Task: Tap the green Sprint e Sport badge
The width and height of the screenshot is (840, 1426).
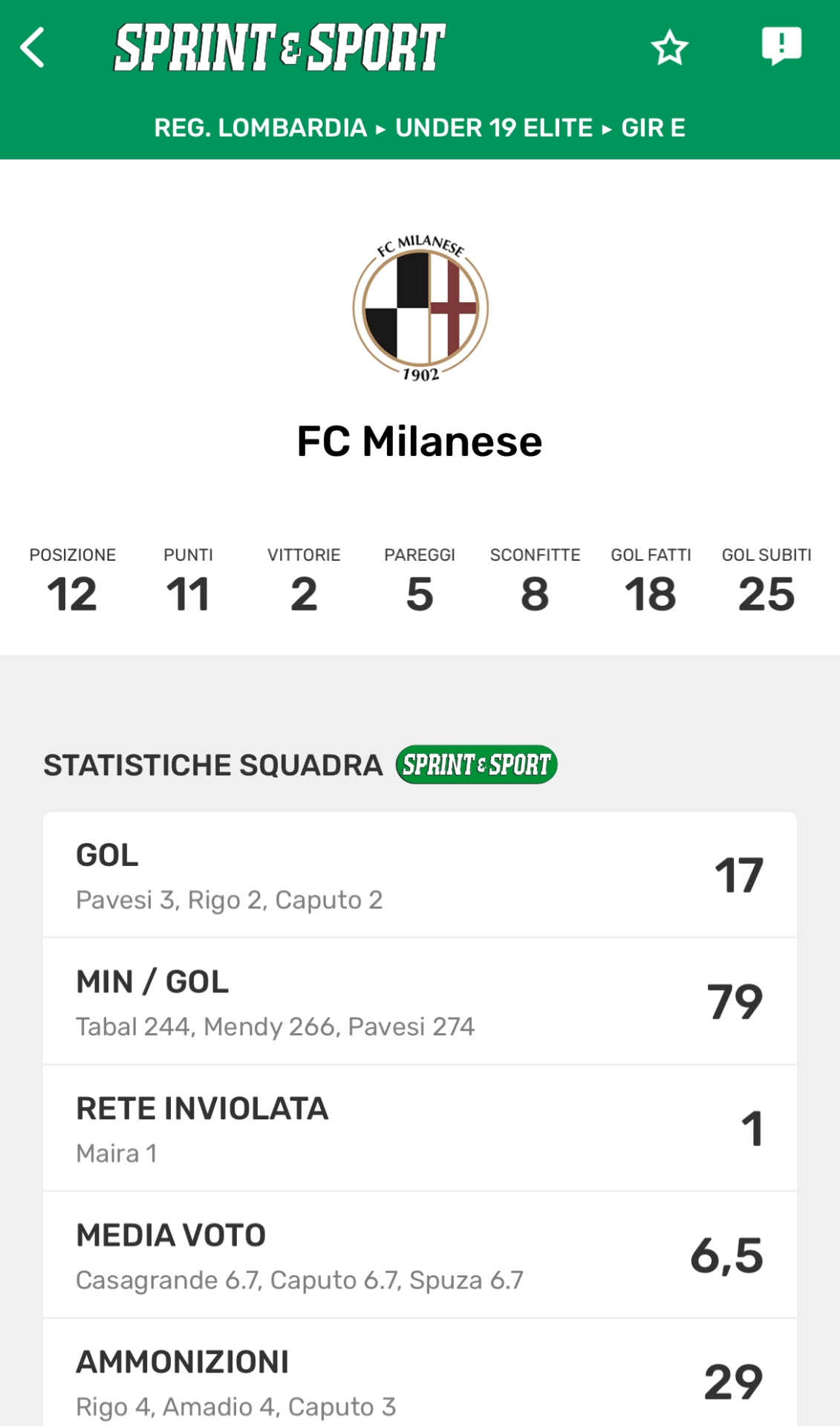Action: [476, 764]
